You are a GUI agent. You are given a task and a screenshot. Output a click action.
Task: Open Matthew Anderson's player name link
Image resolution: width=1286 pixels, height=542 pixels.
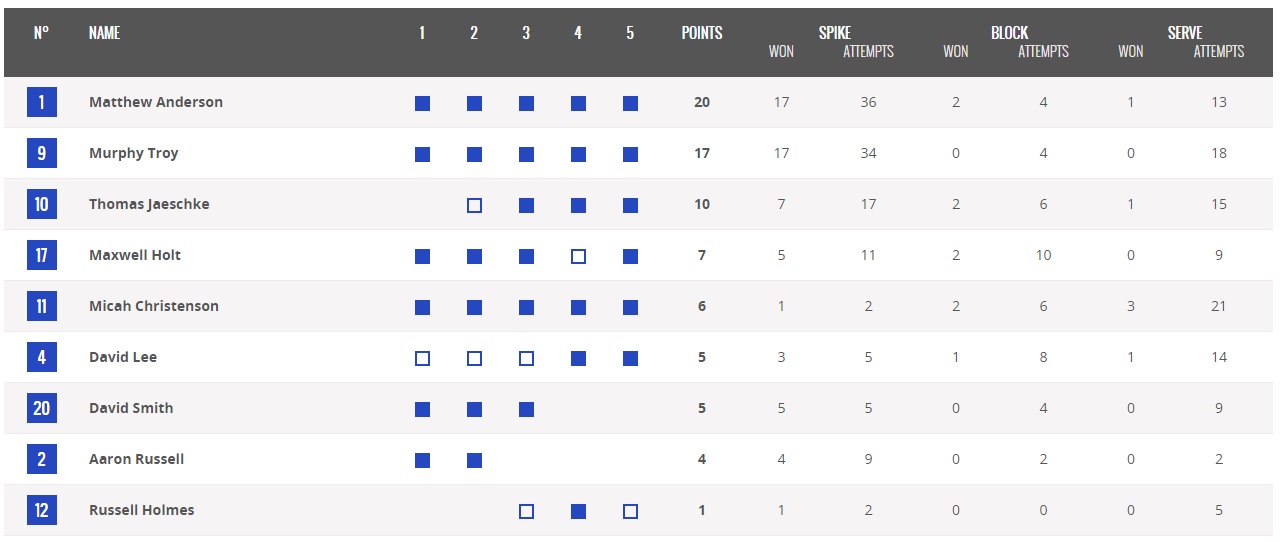156,102
